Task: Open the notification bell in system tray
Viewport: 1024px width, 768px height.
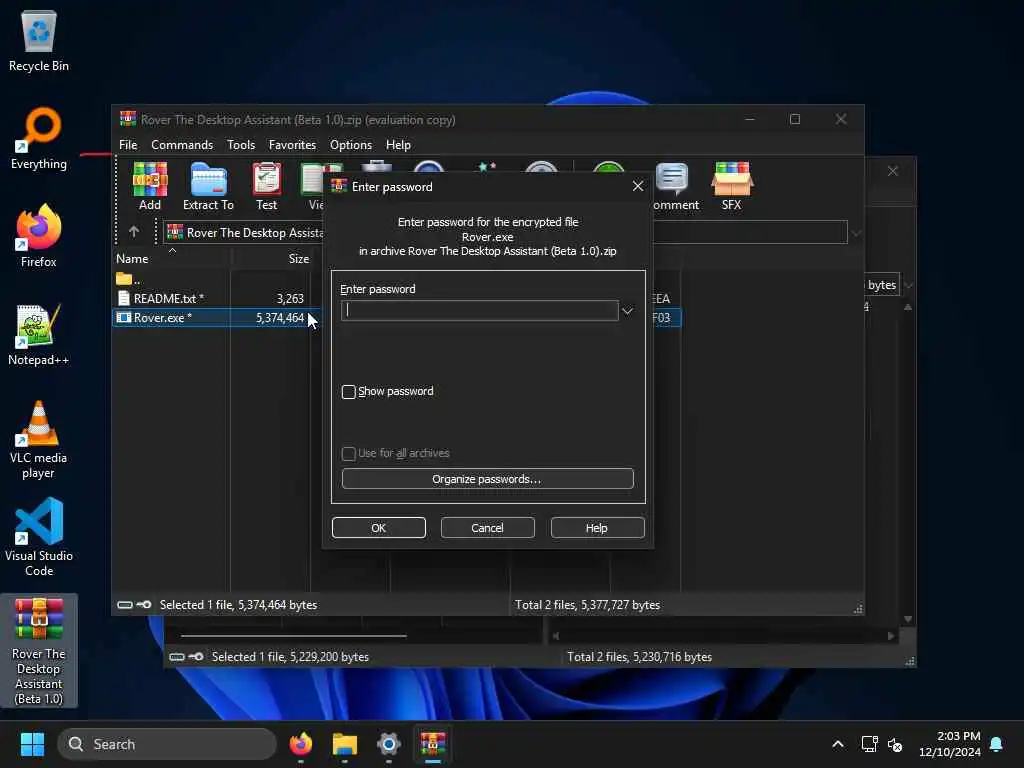Action: coord(997,744)
